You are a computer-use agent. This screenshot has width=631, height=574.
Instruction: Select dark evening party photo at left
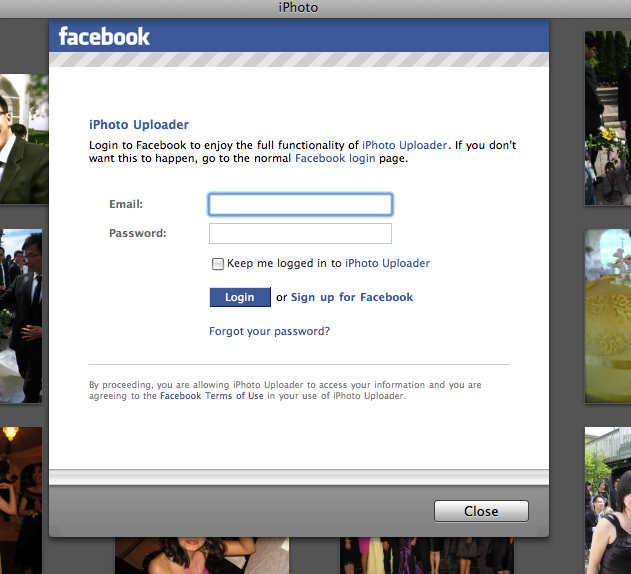tap(21, 500)
